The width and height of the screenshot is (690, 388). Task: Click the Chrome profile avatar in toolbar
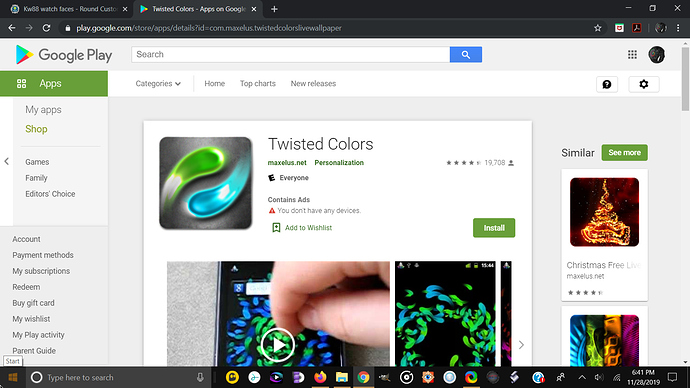(661, 28)
